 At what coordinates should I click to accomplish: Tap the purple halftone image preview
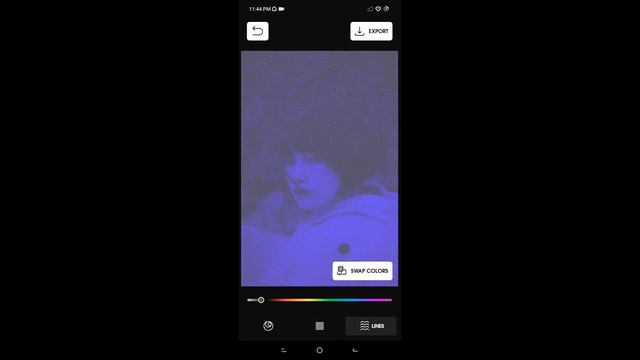coord(320,169)
